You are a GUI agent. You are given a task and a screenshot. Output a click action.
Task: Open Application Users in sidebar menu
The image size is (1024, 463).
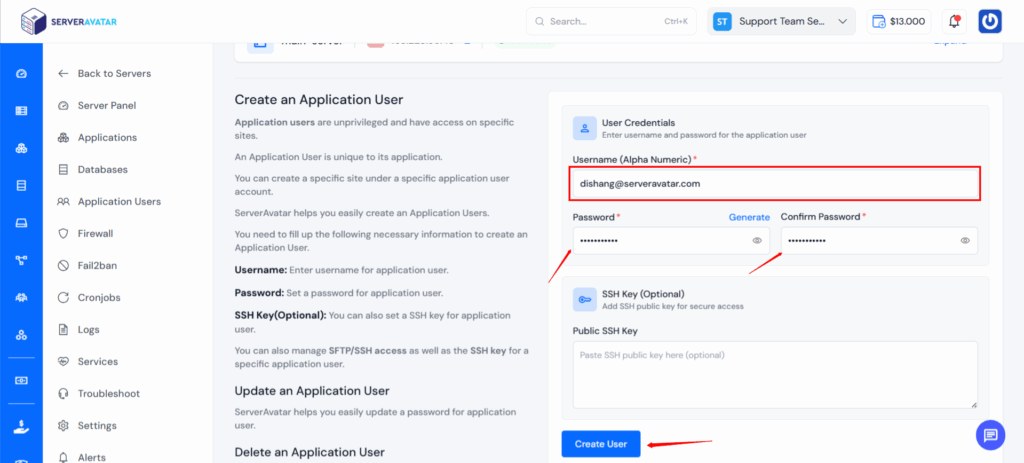(x=119, y=202)
